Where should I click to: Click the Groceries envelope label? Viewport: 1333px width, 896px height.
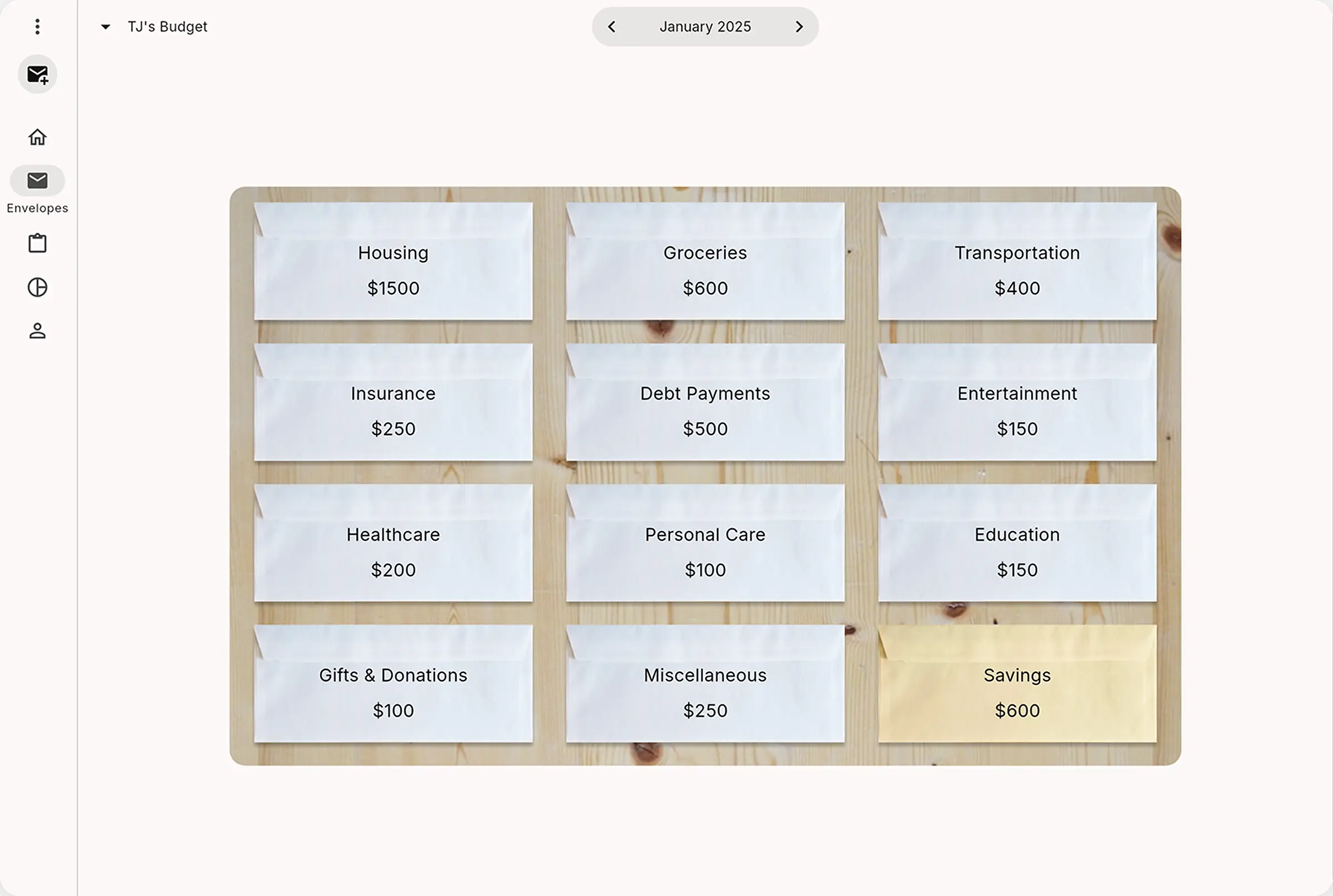click(705, 253)
